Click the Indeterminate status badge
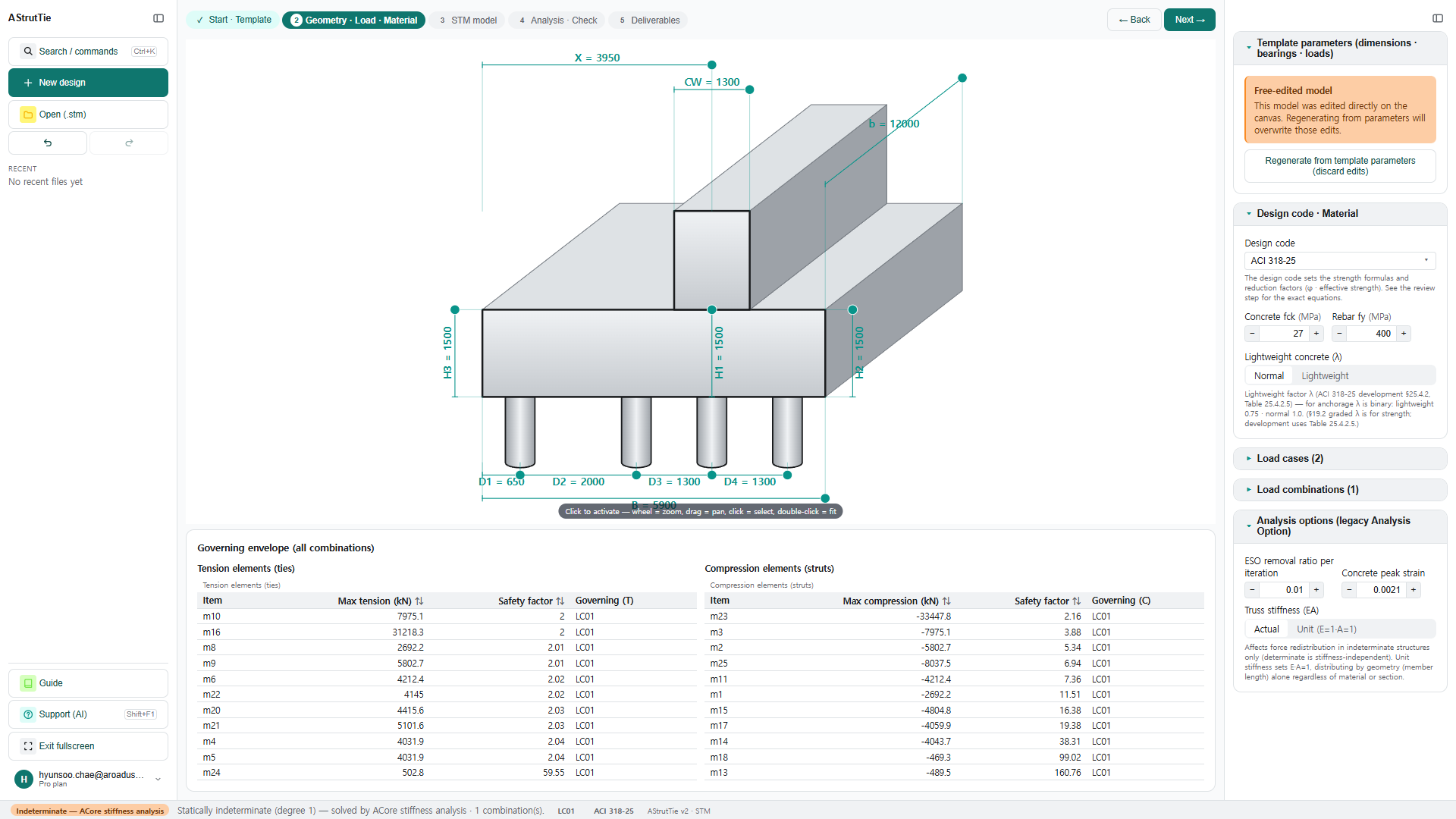The image size is (1456, 819). (89, 811)
